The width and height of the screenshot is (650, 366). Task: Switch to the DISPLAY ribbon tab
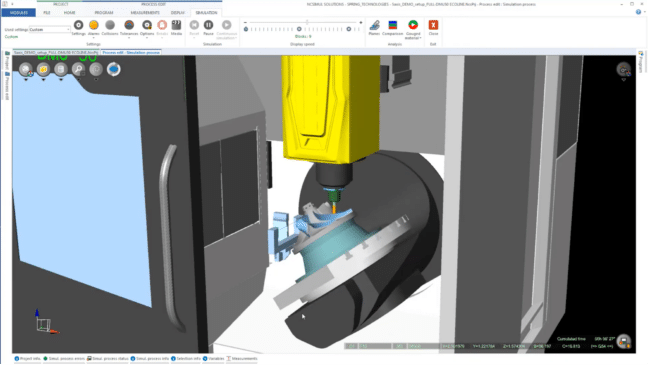[178, 13]
